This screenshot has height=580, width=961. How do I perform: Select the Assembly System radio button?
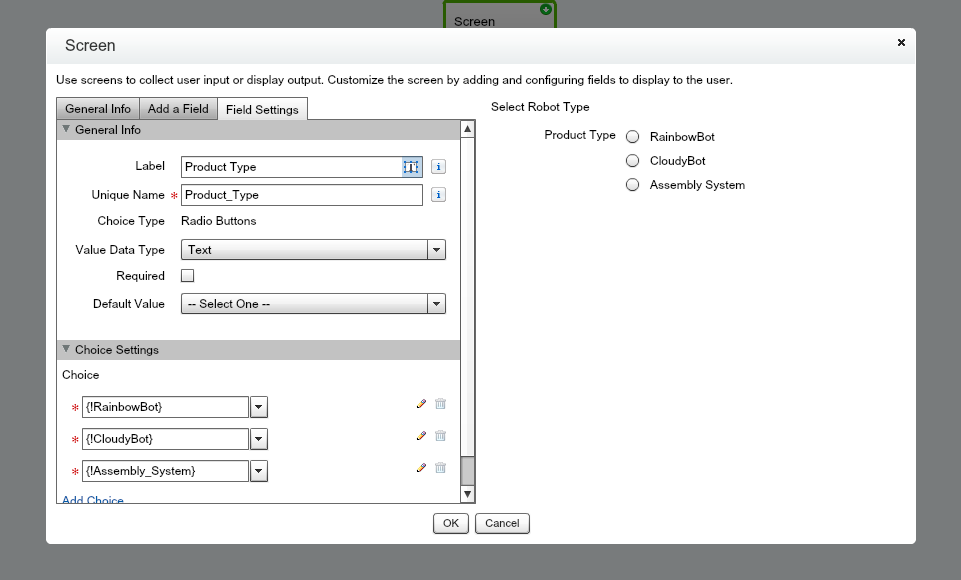[632, 185]
